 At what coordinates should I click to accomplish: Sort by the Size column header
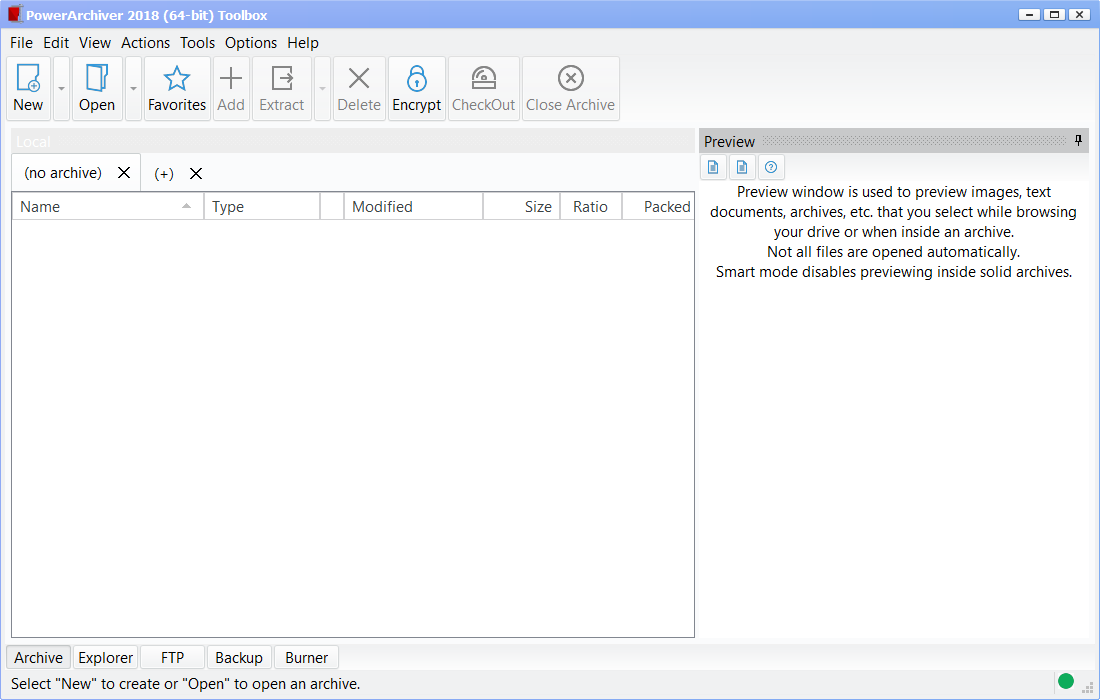(521, 206)
